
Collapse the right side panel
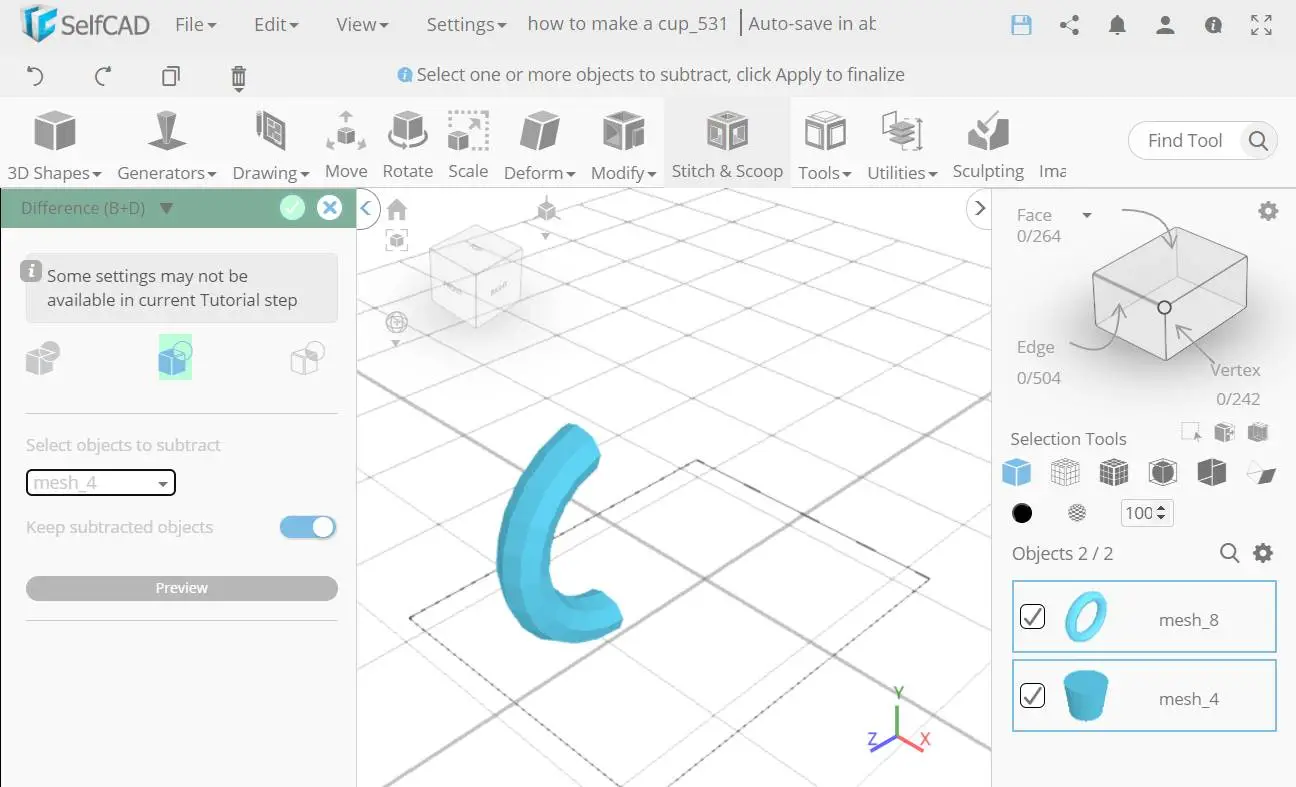[980, 208]
